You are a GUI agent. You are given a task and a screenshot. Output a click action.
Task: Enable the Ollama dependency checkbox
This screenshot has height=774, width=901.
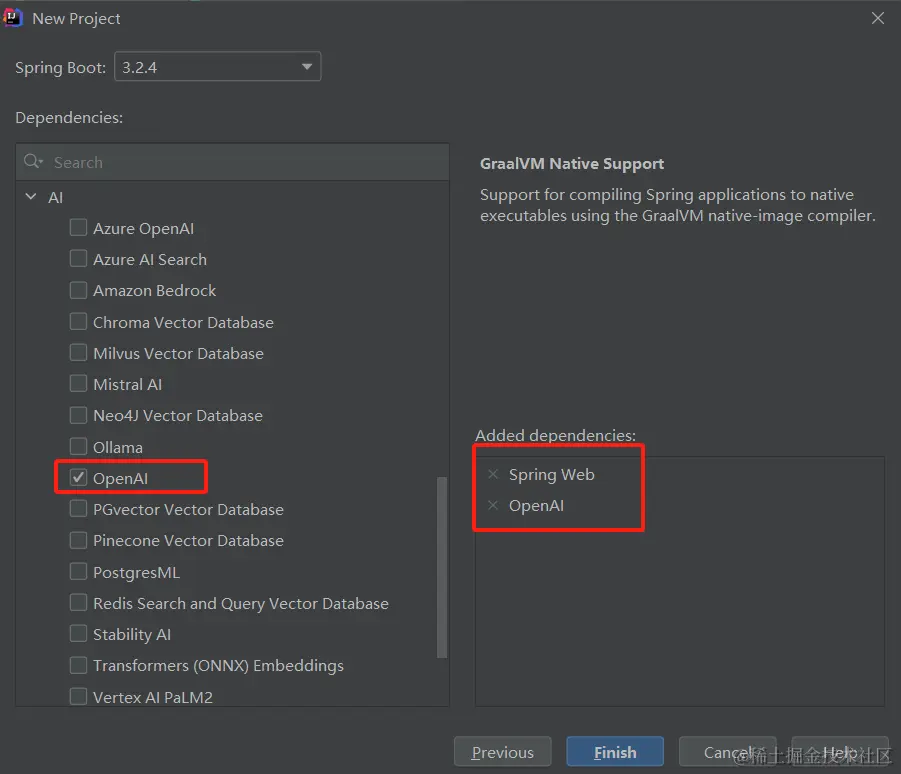click(78, 446)
